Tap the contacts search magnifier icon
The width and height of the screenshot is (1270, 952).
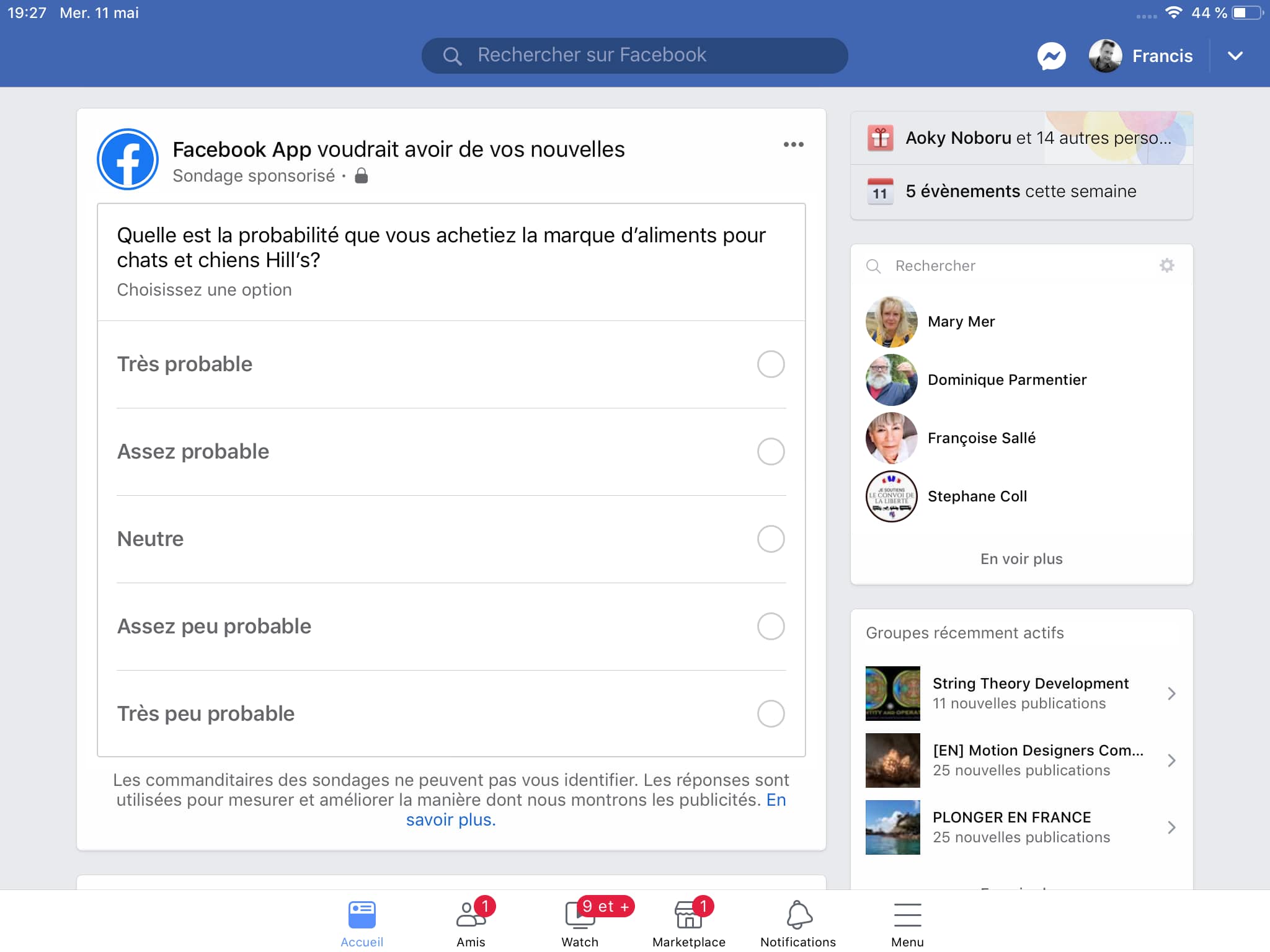pyautogui.click(x=873, y=267)
